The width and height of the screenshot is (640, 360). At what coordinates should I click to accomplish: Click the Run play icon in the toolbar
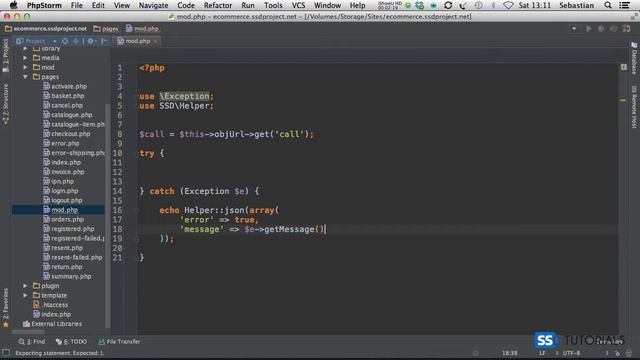(x=589, y=29)
